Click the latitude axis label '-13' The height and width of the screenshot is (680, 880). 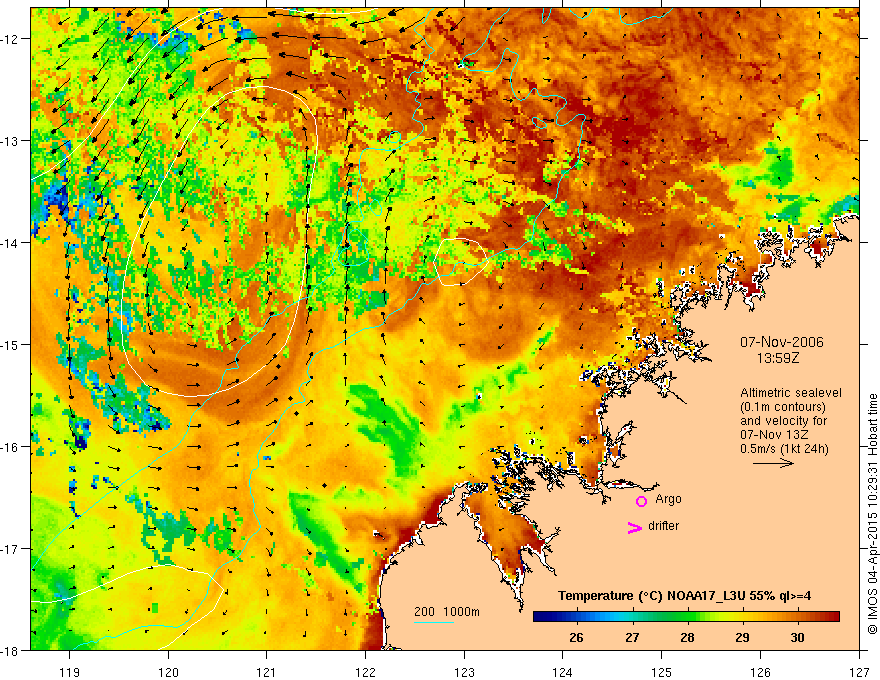tap(11, 141)
